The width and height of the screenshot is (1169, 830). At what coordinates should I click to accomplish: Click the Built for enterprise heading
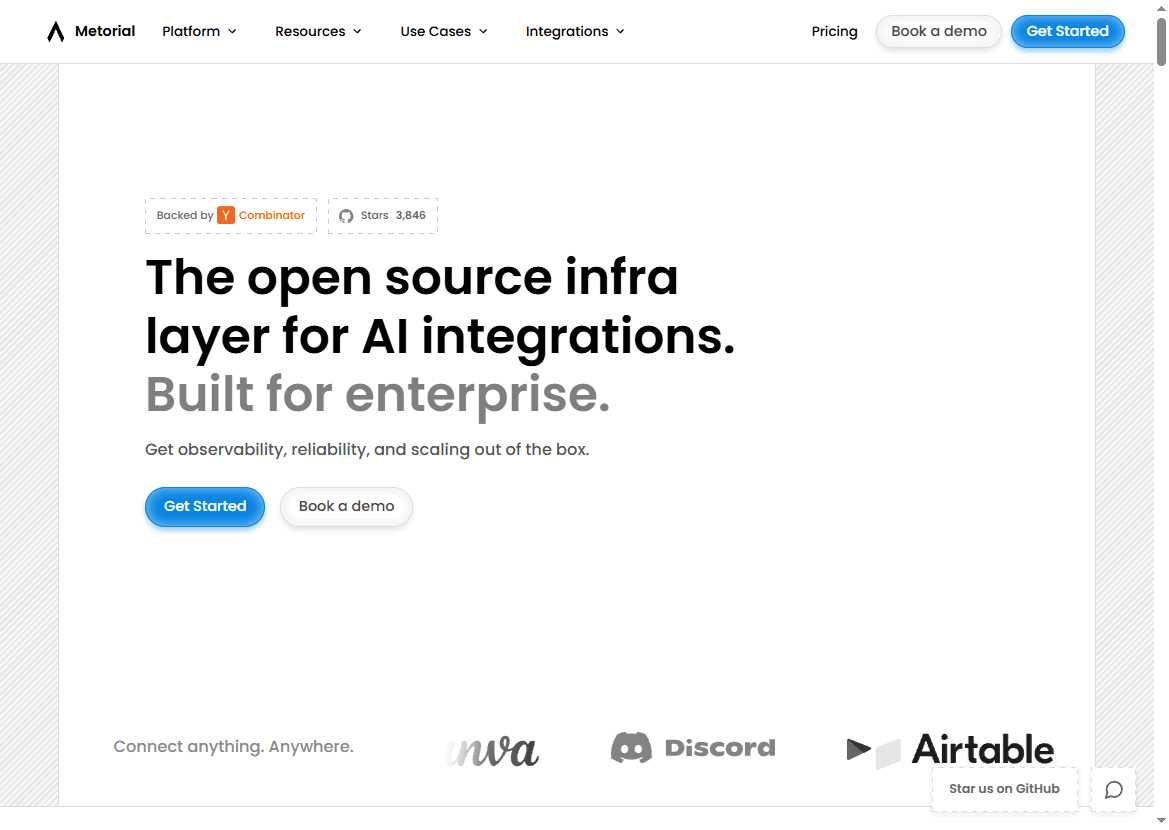377,394
